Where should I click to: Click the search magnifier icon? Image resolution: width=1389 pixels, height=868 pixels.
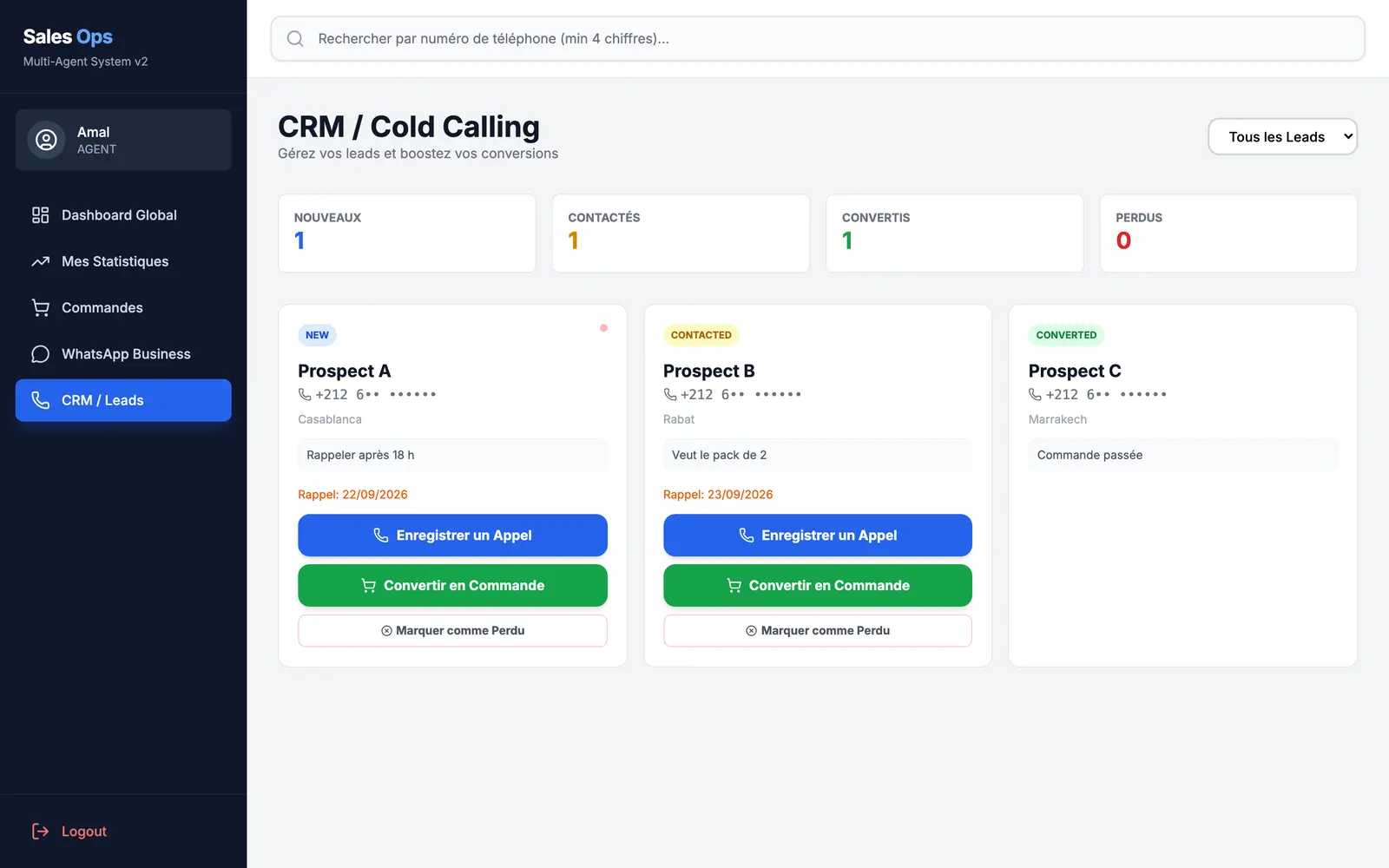(x=295, y=39)
